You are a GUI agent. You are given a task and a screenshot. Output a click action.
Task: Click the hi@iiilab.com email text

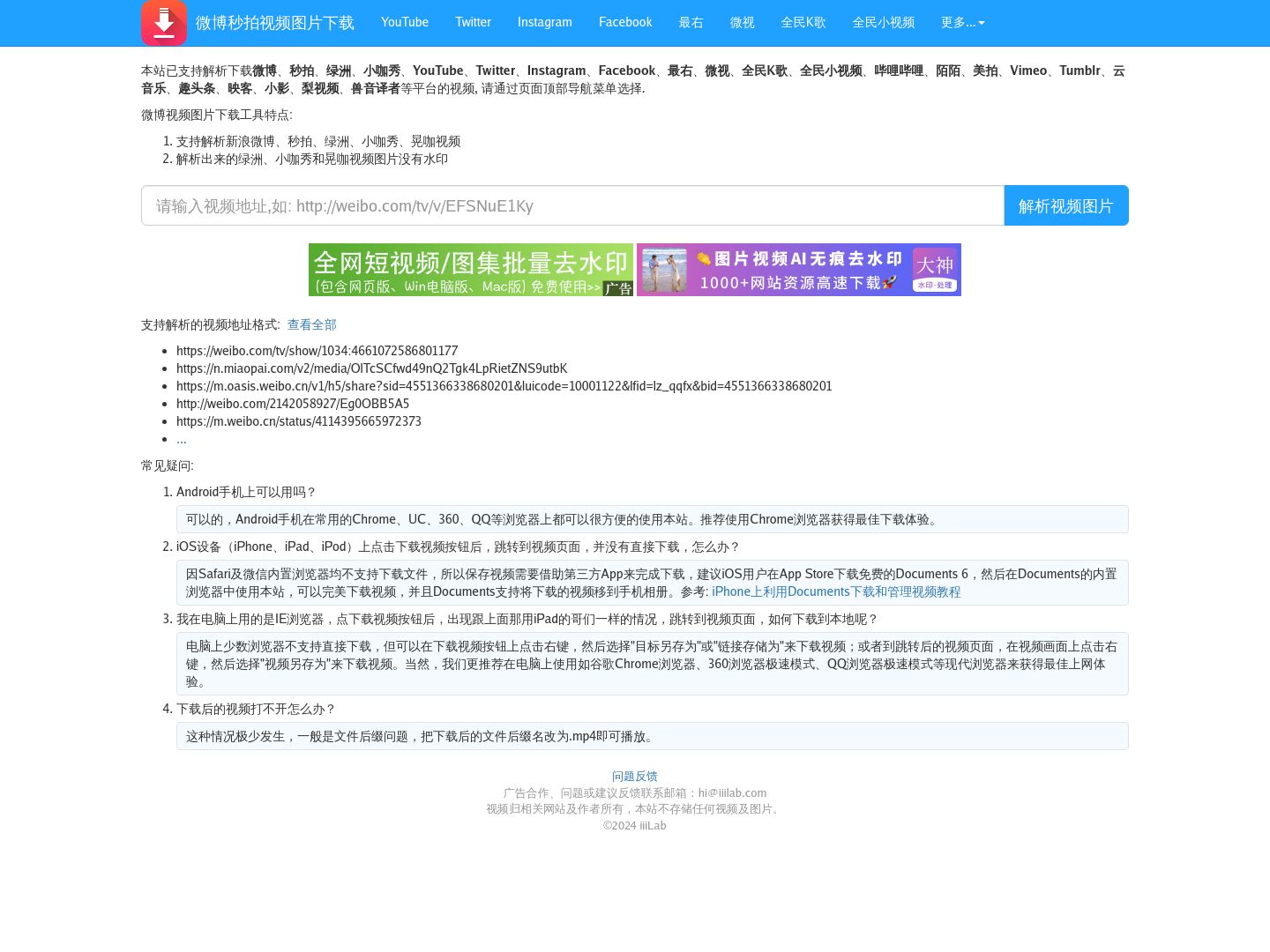click(x=732, y=792)
